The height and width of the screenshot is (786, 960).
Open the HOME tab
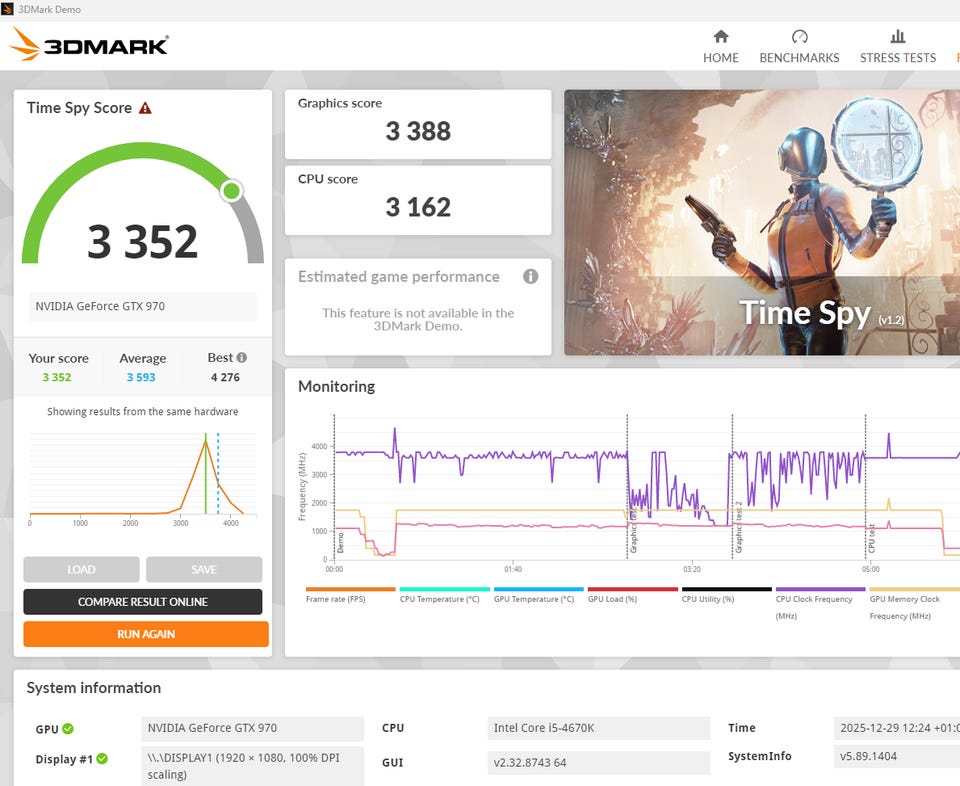point(721,58)
